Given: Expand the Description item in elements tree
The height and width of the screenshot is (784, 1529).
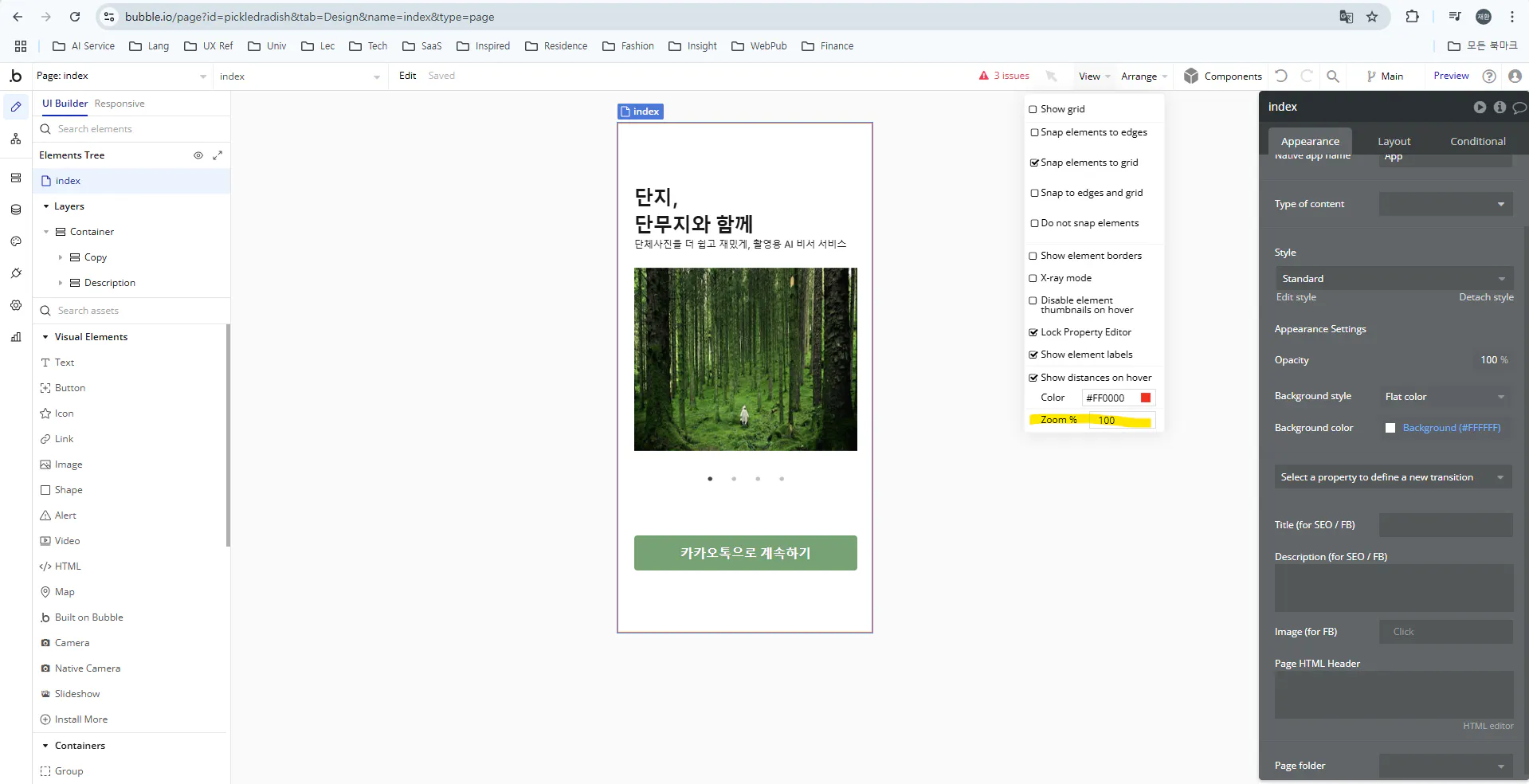Looking at the screenshot, I should pyautogui.click(x=61, y=283).
